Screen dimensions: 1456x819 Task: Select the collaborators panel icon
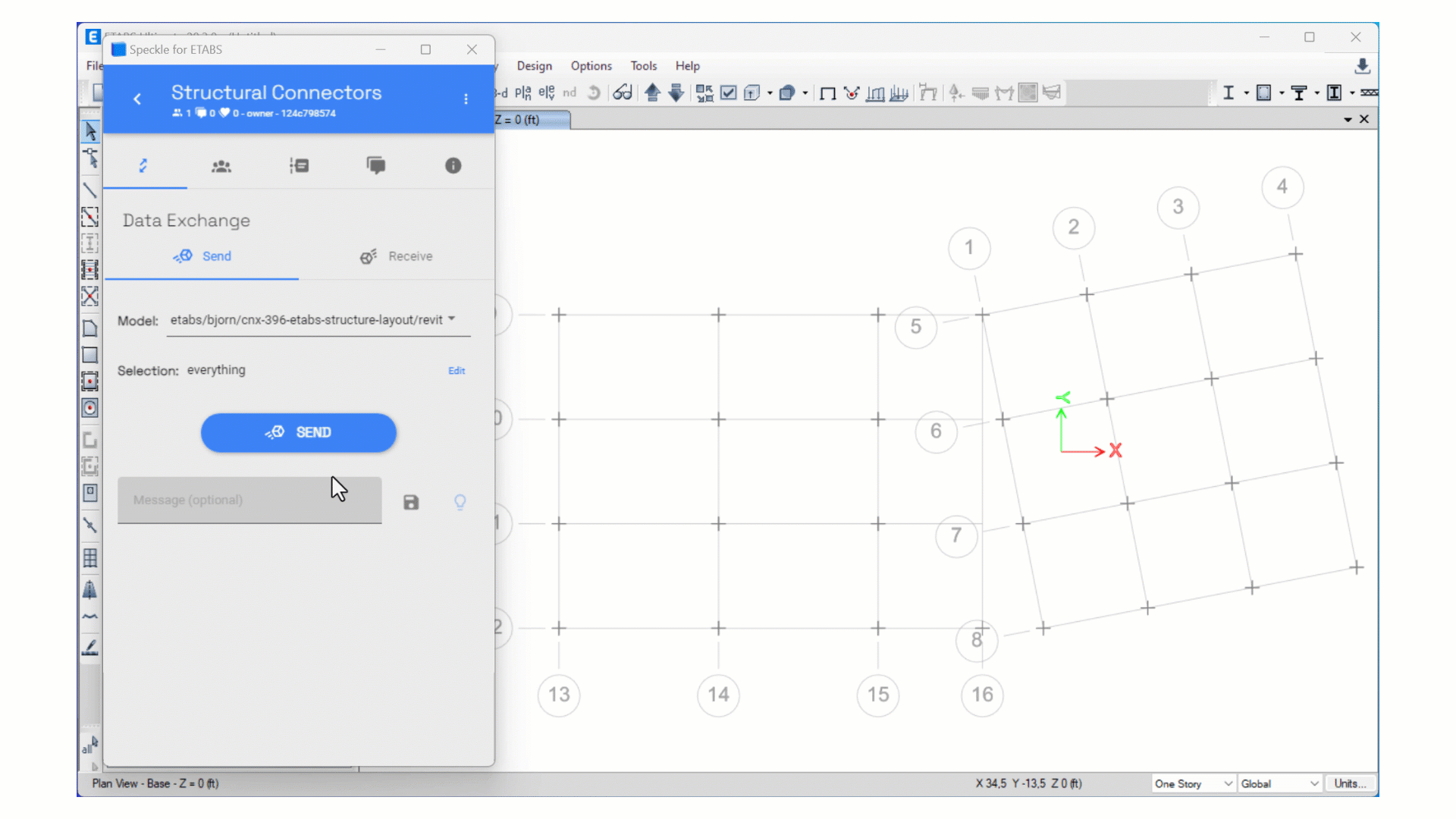(x=221, y=166)
